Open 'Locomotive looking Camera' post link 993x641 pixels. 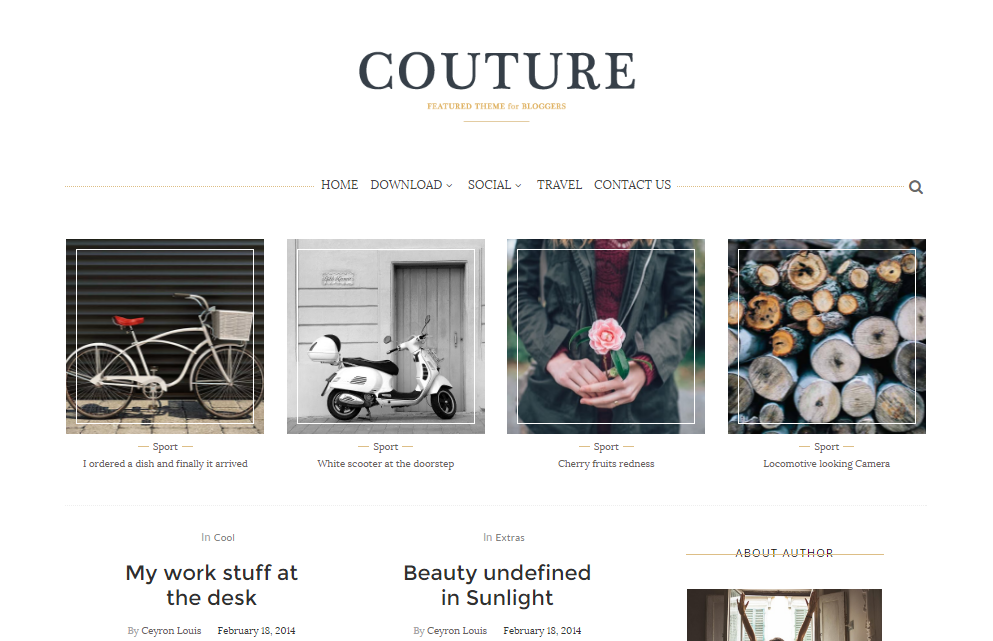[x=826, y=464]
